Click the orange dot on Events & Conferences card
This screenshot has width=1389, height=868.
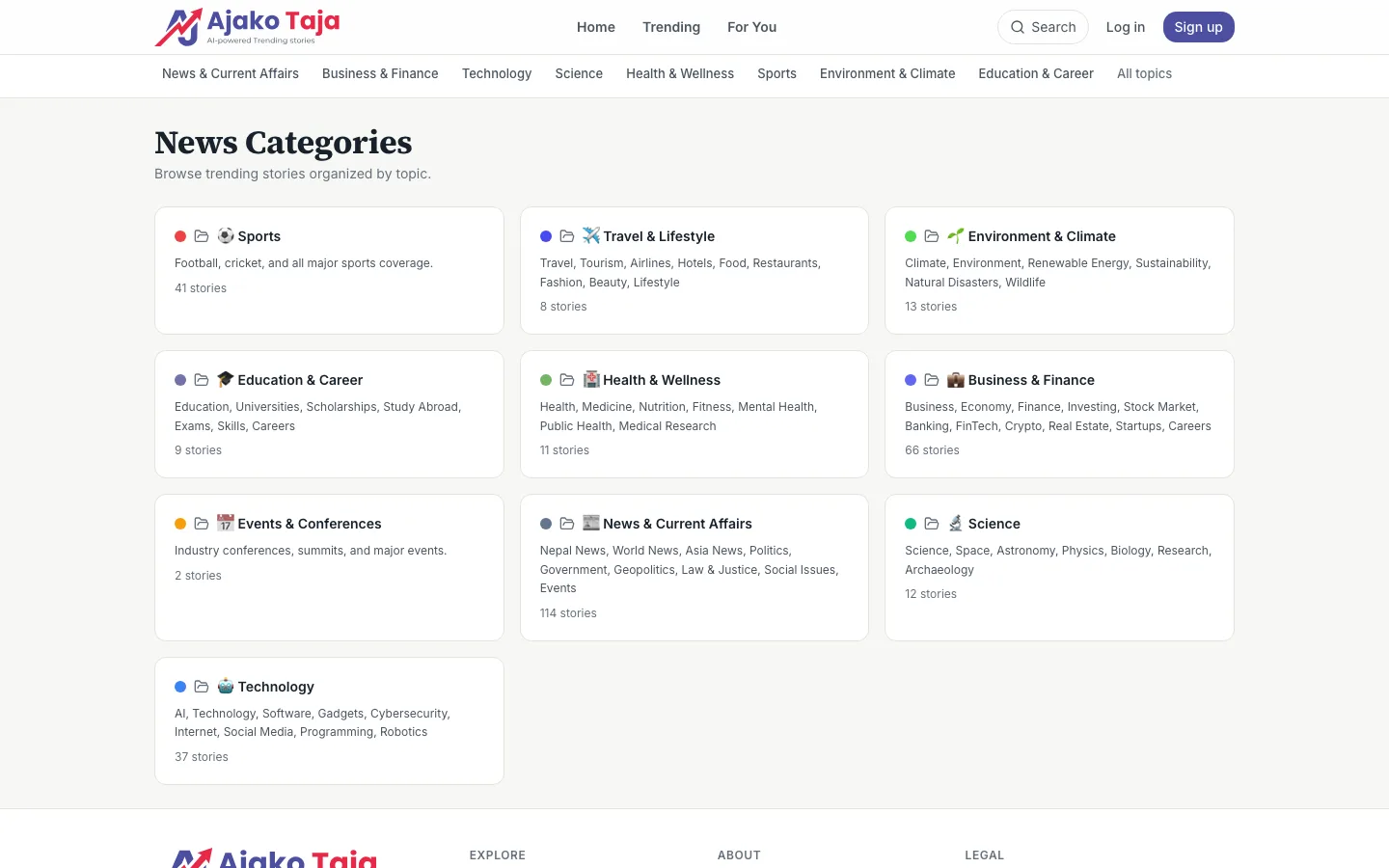click(180, 524)
